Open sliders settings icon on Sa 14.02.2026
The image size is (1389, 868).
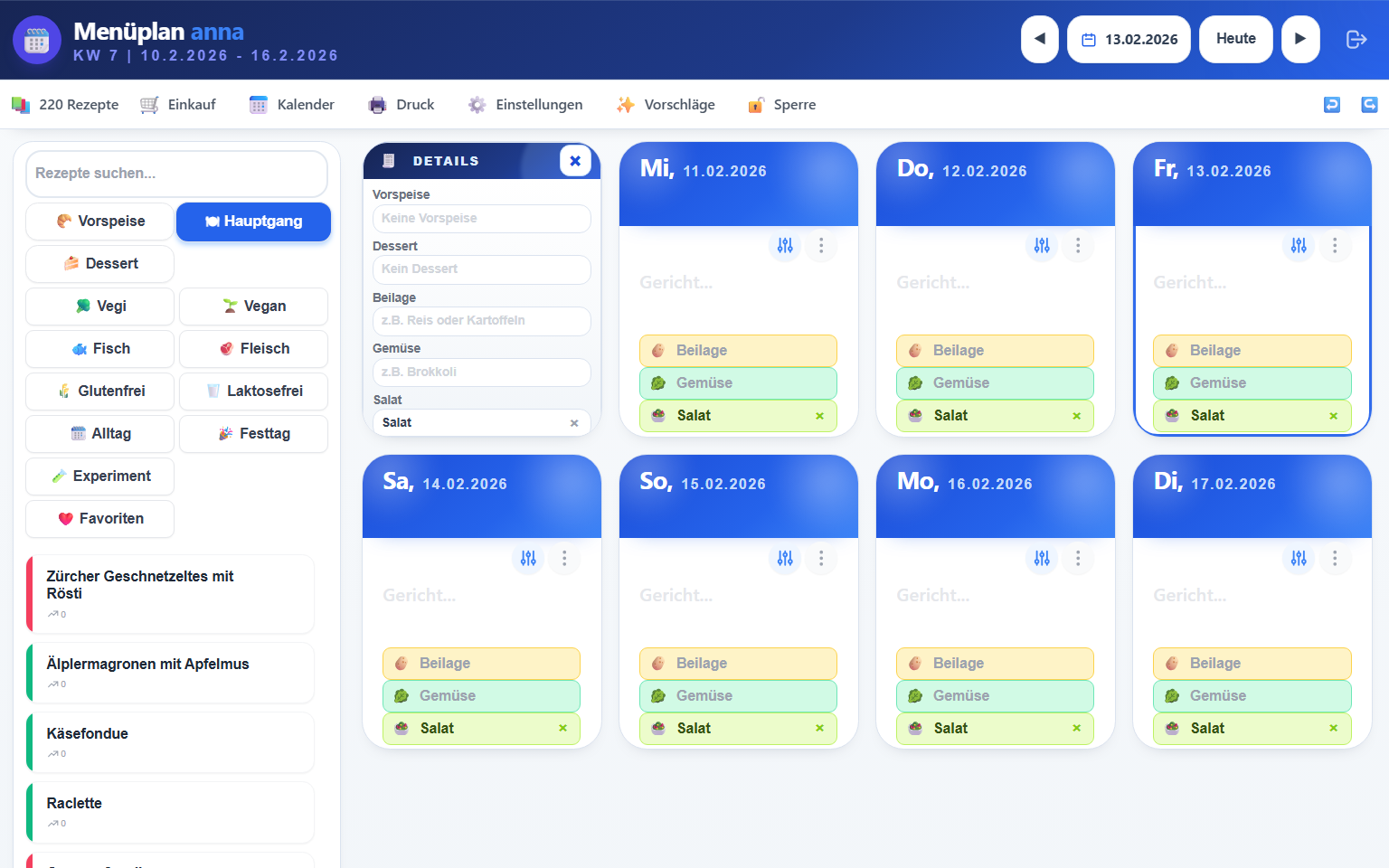pos(528,558)
